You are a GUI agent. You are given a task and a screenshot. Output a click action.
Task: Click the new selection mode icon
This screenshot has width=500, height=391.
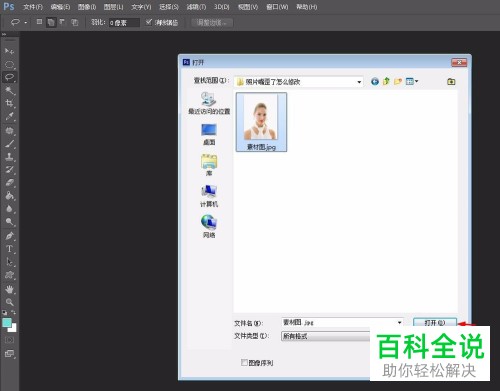pyautogui.click(x=39, y=22)
